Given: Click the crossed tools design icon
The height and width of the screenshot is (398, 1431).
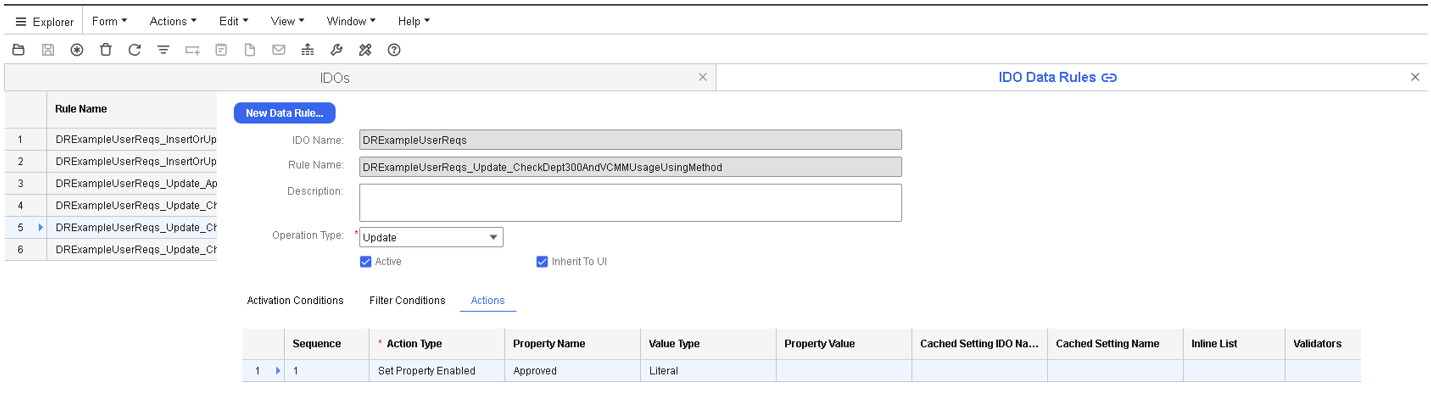Looking at the screenshot, I should tap(365, 49).
